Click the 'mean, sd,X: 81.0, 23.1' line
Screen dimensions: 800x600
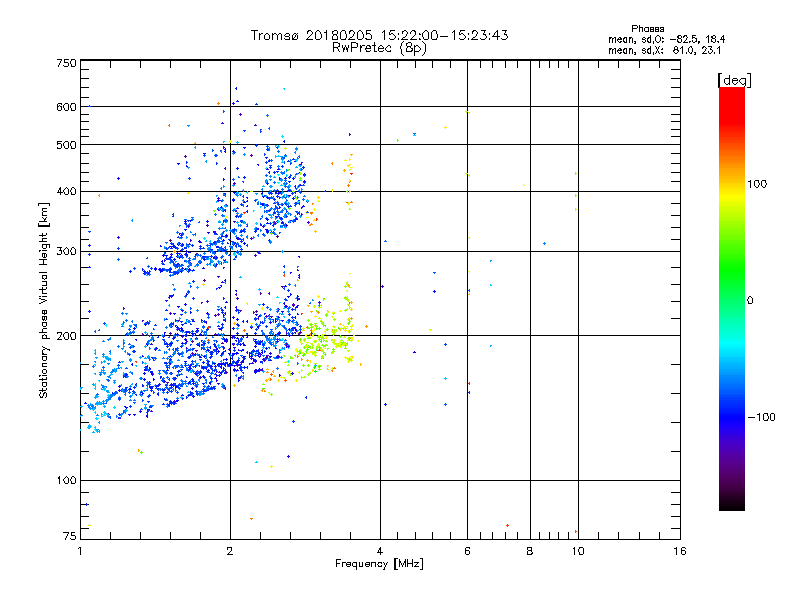664,50
